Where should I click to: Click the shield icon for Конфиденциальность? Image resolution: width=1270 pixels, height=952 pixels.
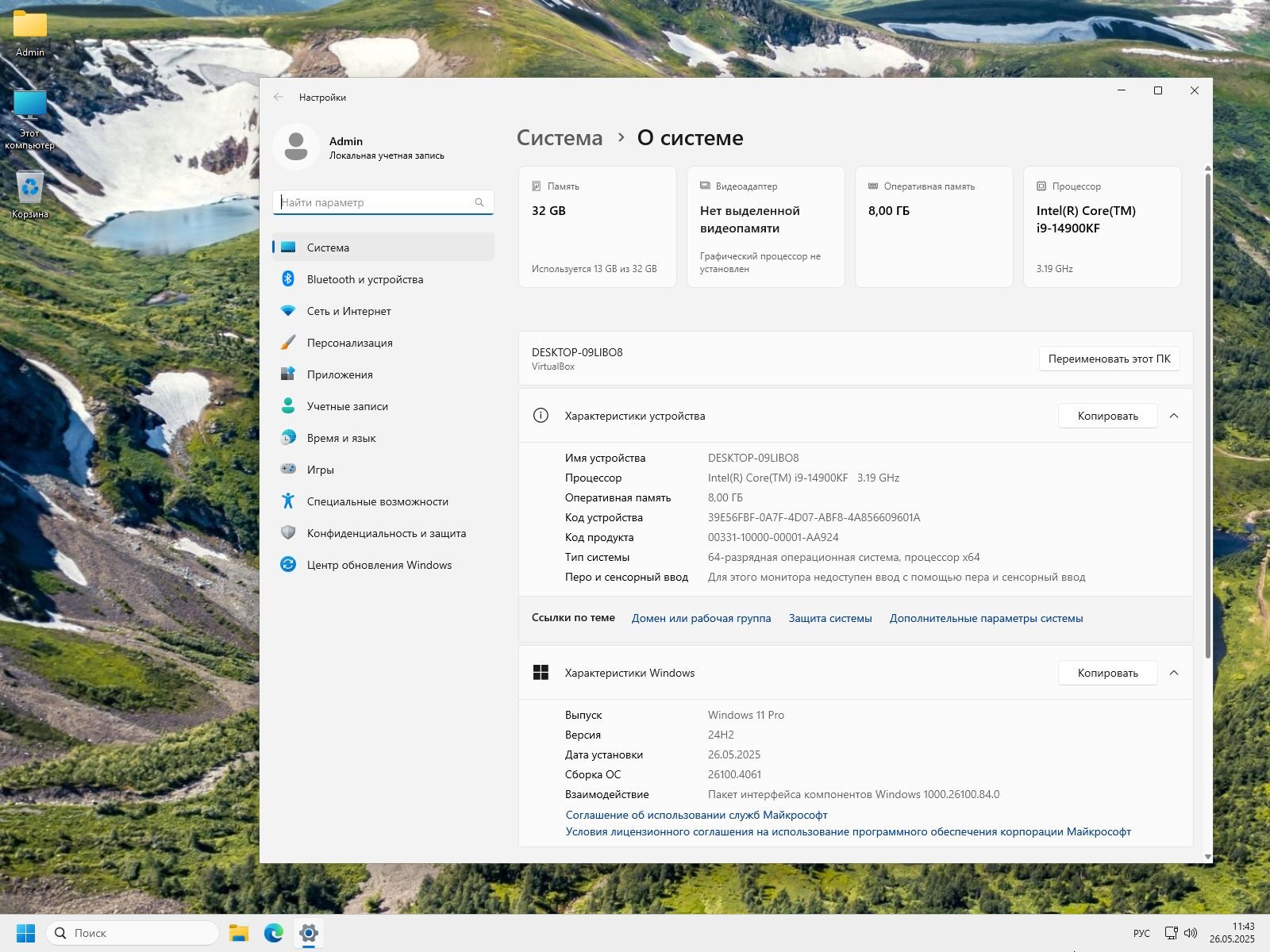click(288, 533)
